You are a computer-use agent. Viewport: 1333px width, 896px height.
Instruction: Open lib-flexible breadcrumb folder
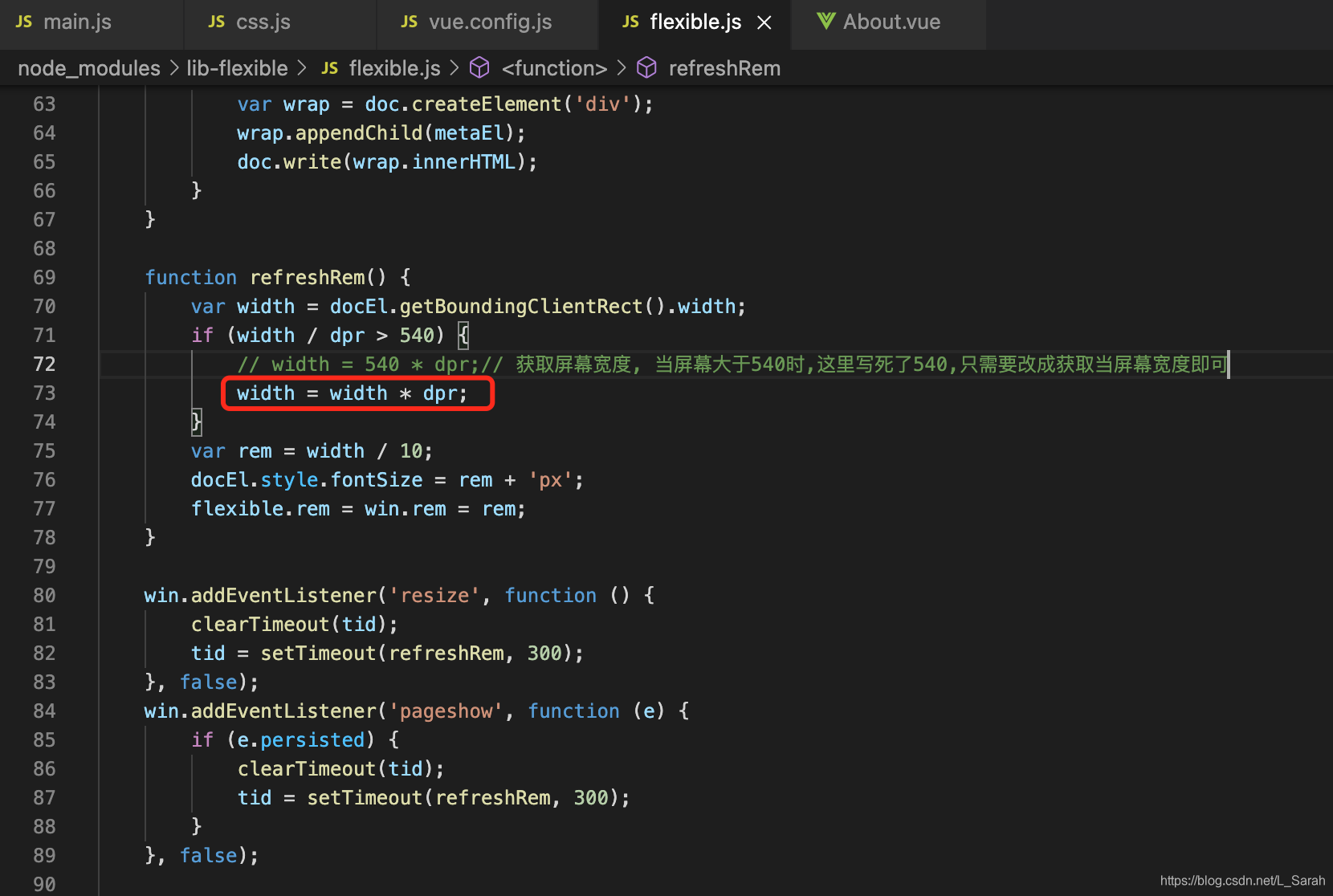click(x=237, y=68)
